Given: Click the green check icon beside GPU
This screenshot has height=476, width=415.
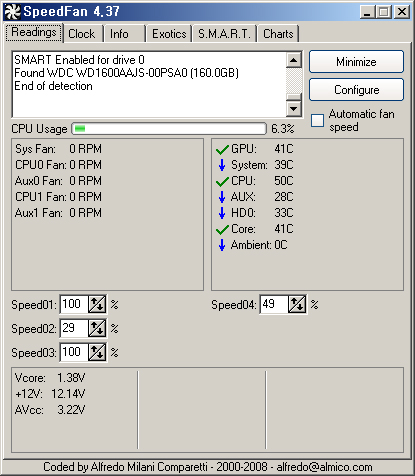Looking at the screenshot, I should (222, 149).
